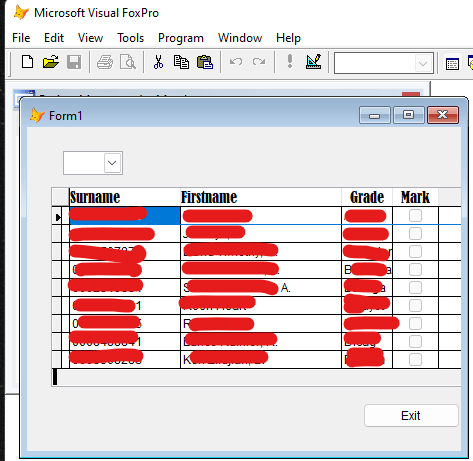Click the Modify Form ruler icon
Image resolution: width=473 pixels, height=461 pixels.
314,62
